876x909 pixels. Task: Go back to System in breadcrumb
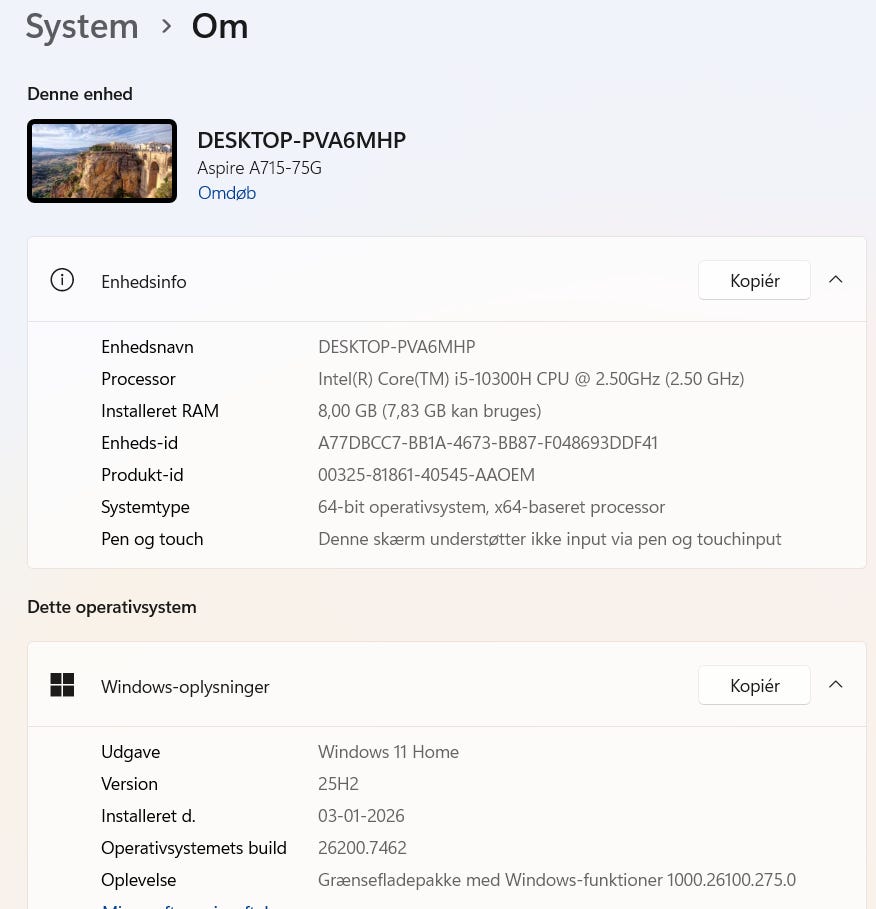(x=82, y=26)
